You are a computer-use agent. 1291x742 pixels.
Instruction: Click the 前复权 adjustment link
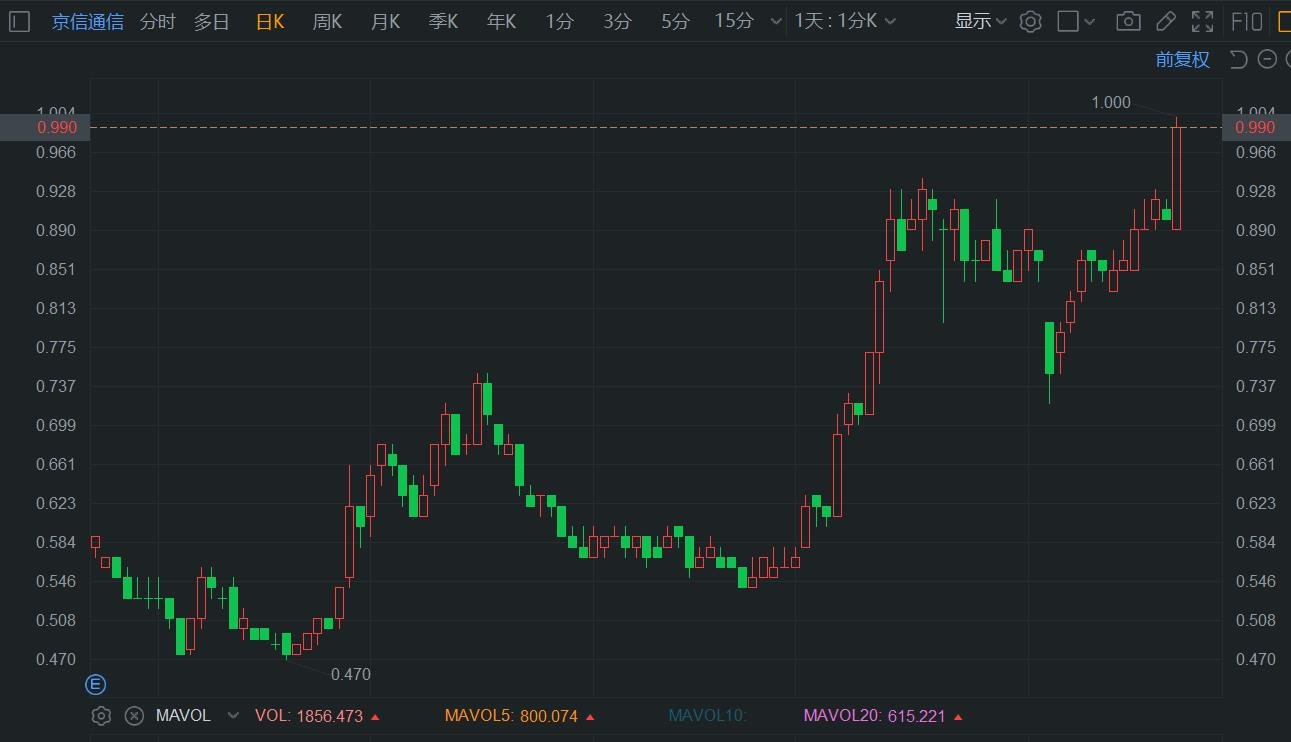tap(1182, 60)
